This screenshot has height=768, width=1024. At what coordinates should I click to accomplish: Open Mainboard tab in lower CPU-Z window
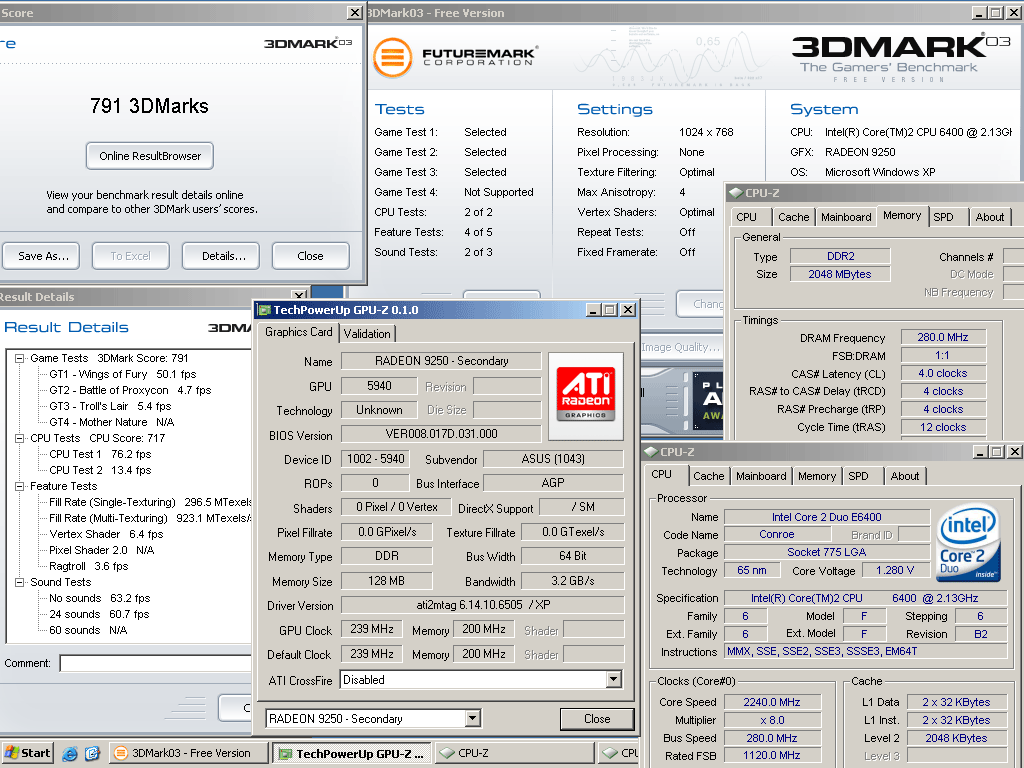[x=761, y=476]
